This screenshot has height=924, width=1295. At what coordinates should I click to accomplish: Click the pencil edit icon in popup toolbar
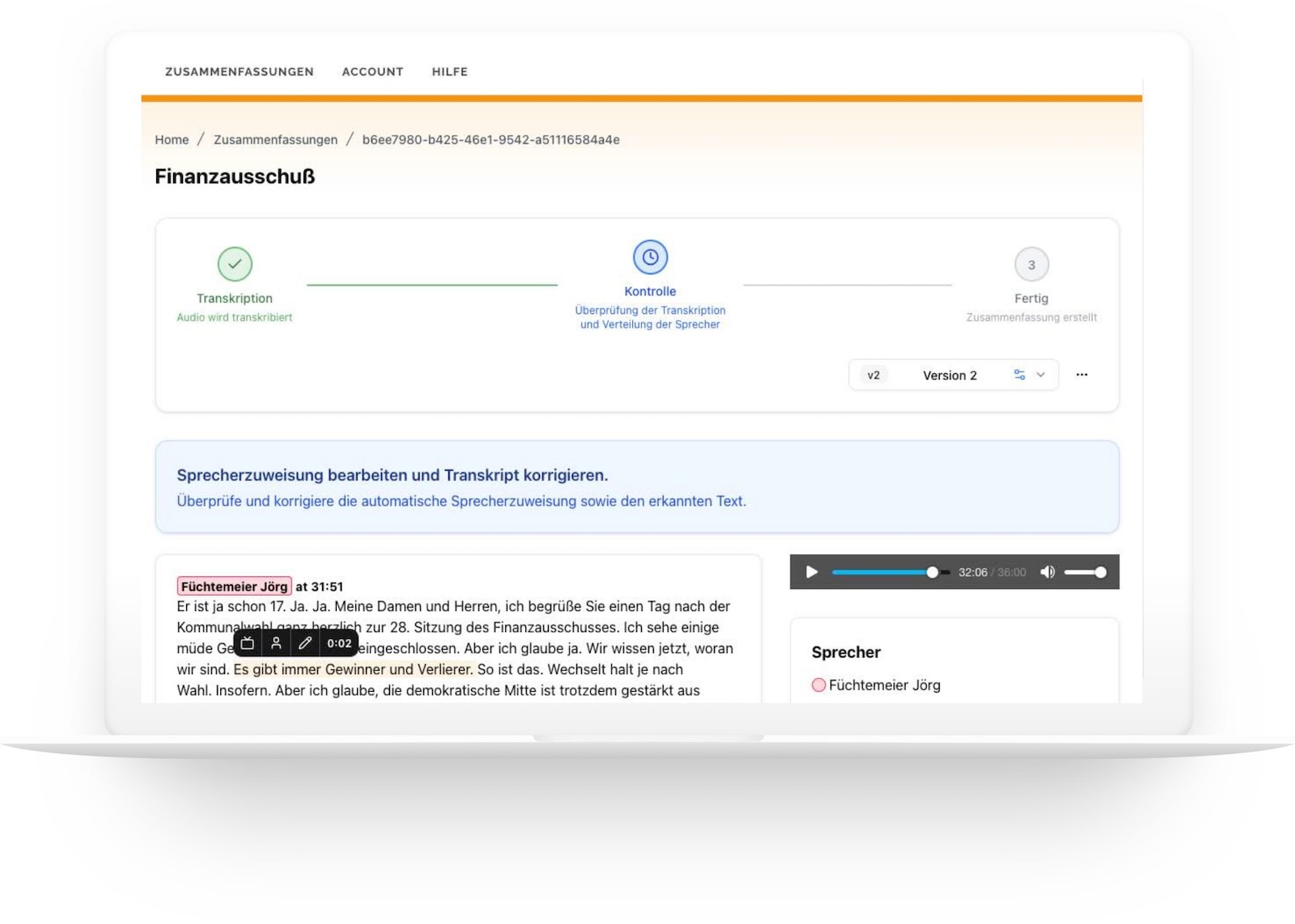coord(305,643)
